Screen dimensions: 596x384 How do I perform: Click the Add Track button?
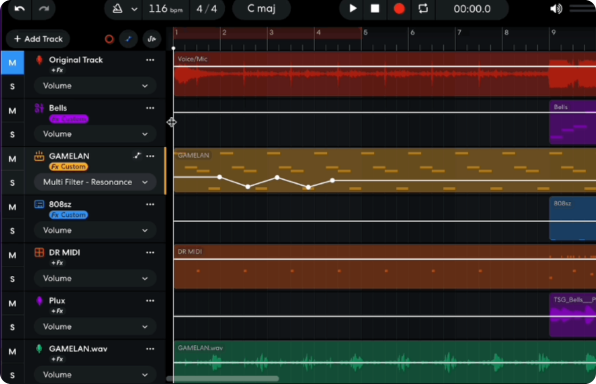[x=38, y=39]
